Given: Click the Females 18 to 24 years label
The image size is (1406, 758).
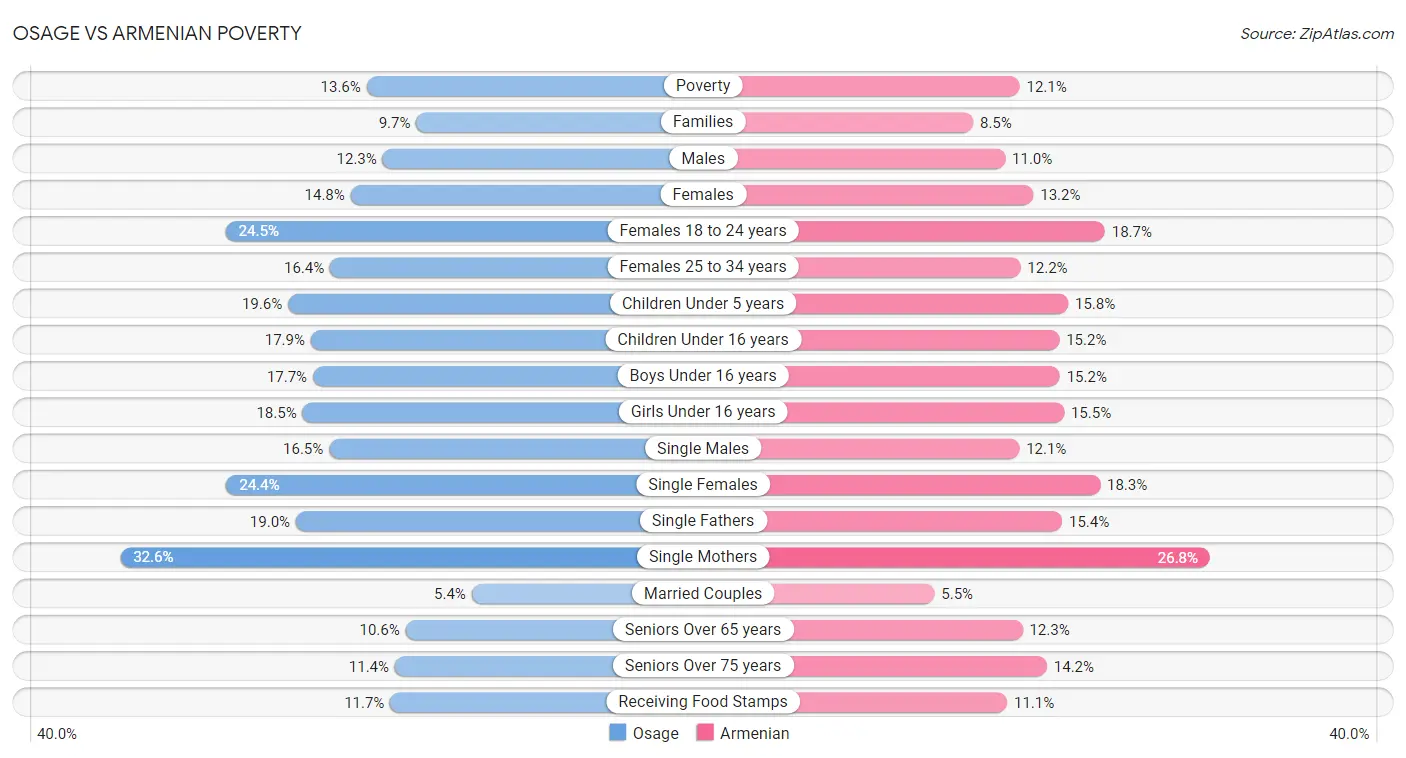Looking at the screenshot, I should [x=703, y=231].
